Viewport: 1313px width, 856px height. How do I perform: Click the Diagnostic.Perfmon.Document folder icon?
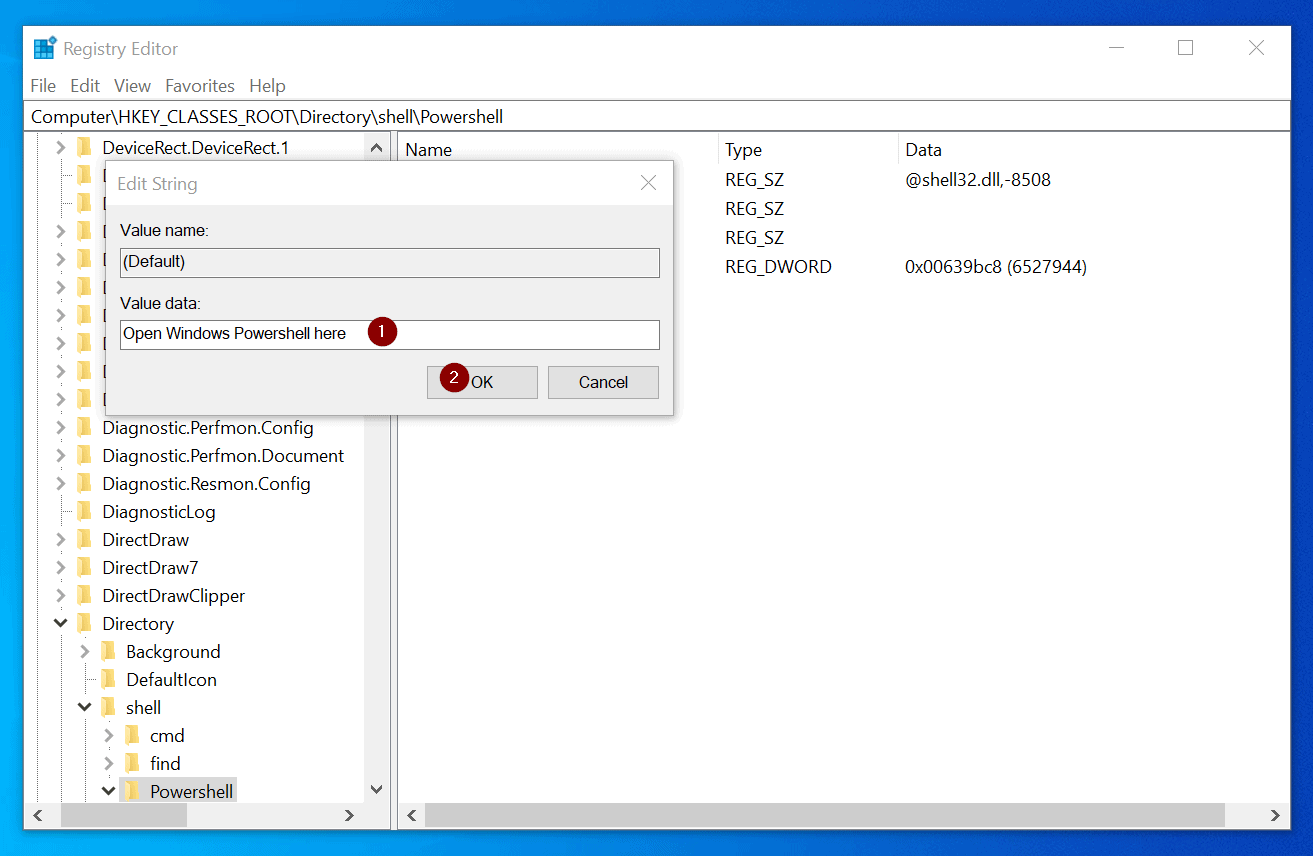coord(85,456)
